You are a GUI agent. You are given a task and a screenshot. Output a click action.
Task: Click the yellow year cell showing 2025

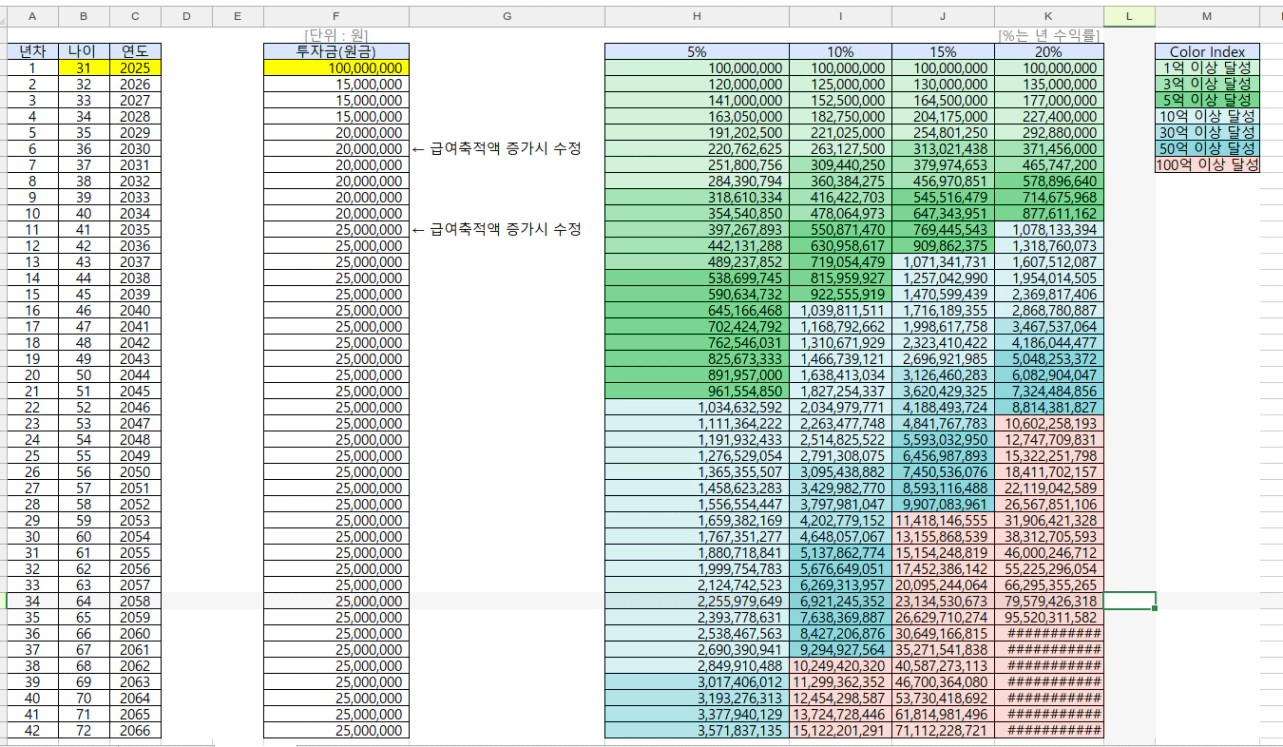134,68
